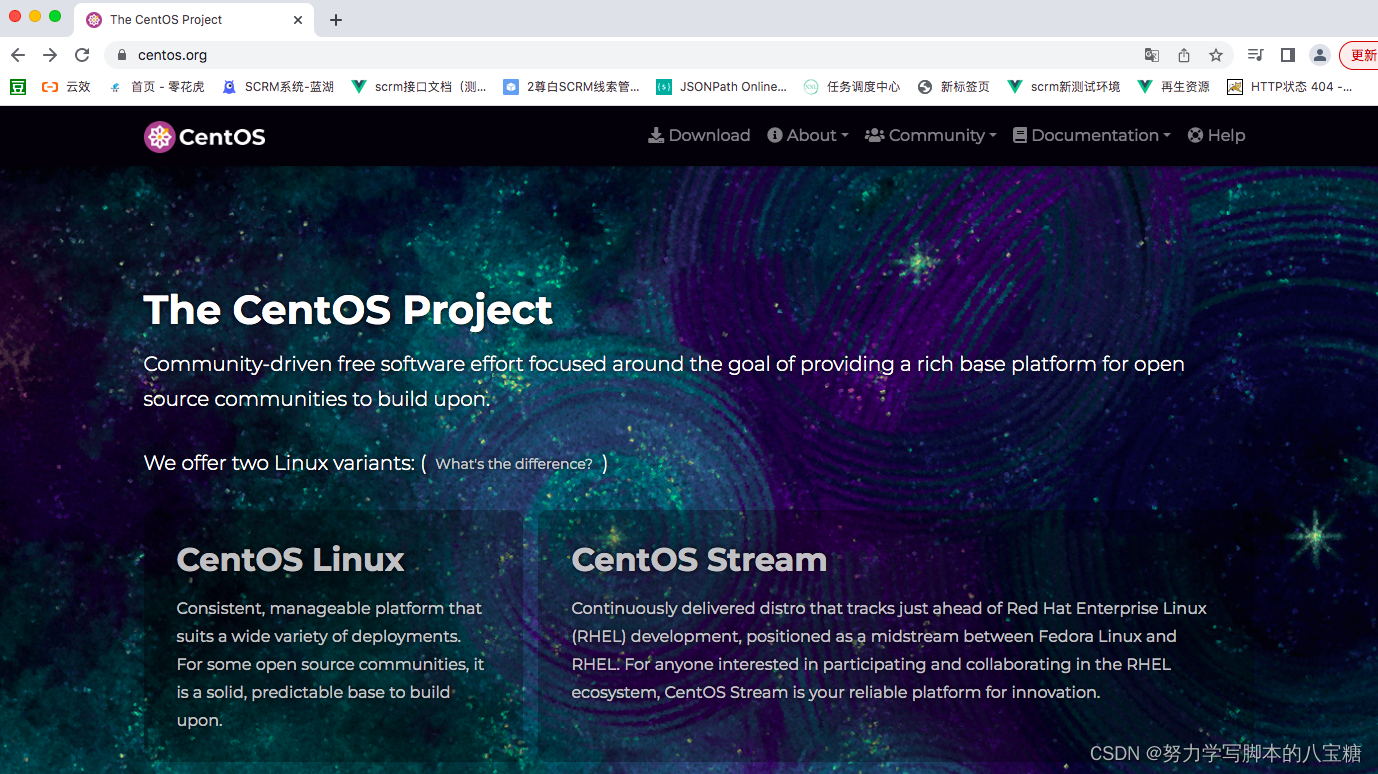Open the share icon in browser toolbar
Image resolution: width=1378 pixels, height=774 pixels.
1183,55
